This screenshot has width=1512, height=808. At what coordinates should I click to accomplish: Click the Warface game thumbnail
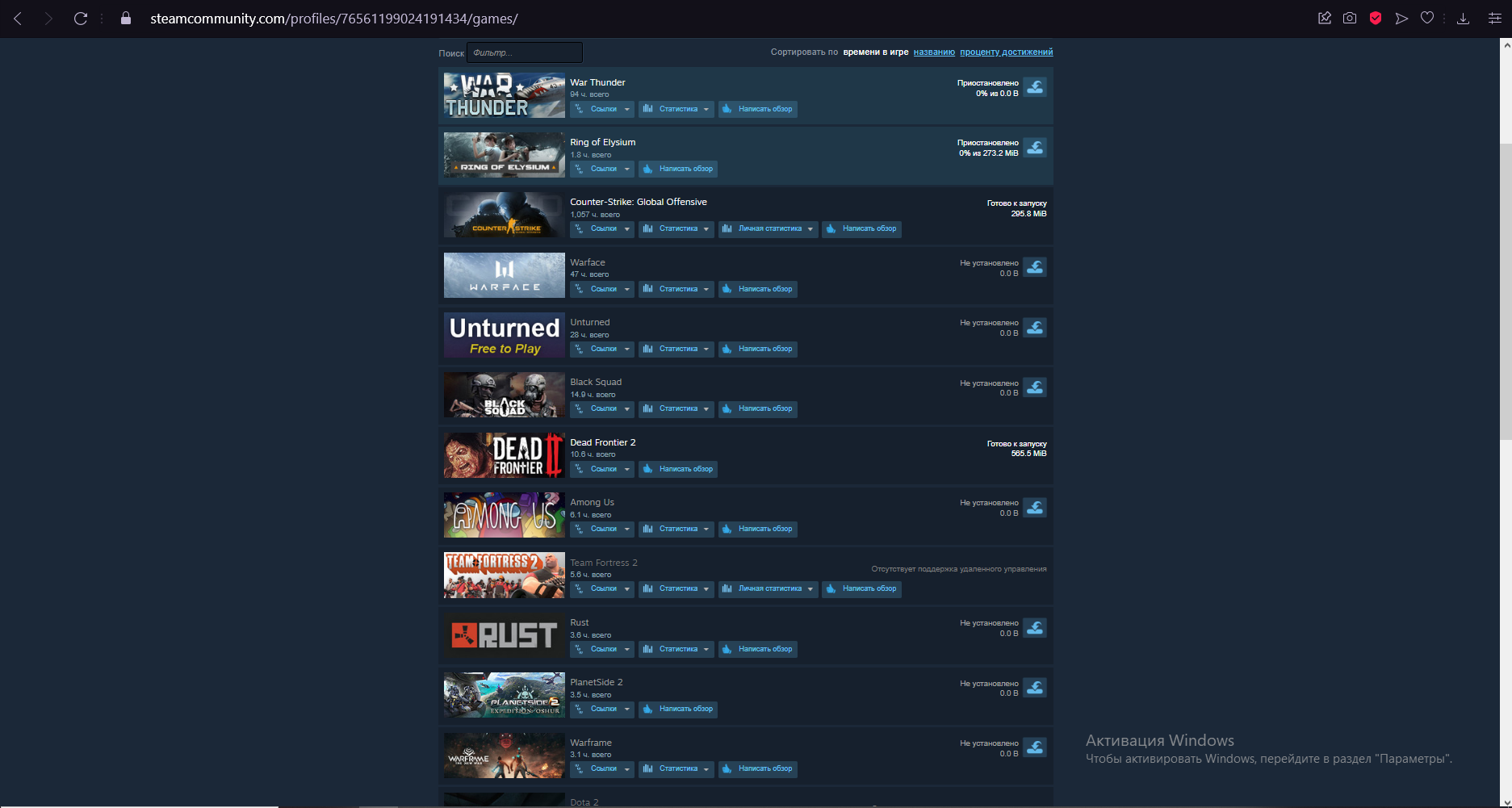tap(505, 275)
